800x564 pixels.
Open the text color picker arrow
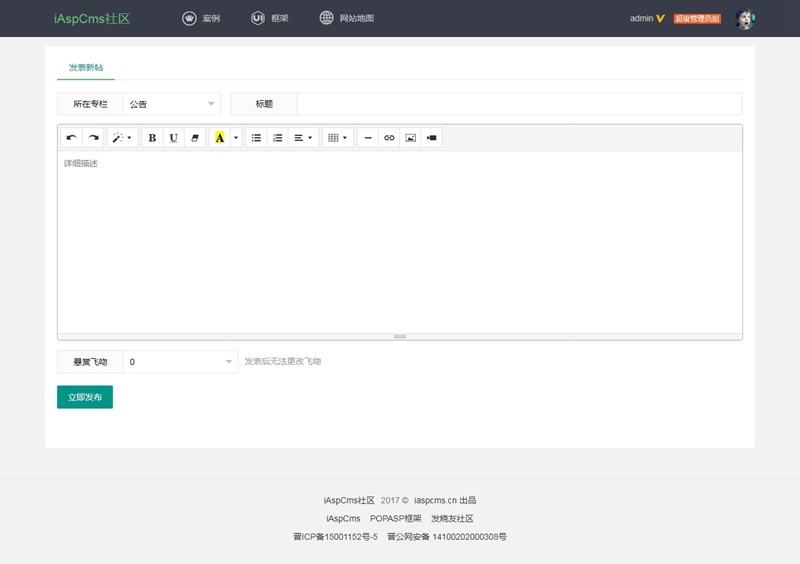coord(236,138)
